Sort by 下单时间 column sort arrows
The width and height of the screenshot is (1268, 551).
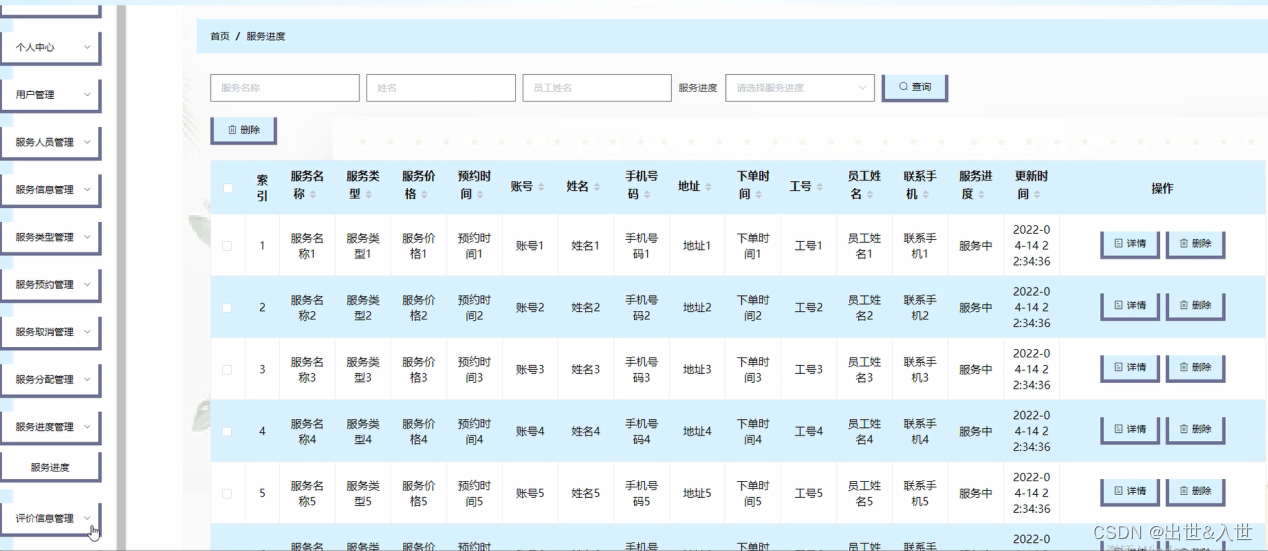759,195
